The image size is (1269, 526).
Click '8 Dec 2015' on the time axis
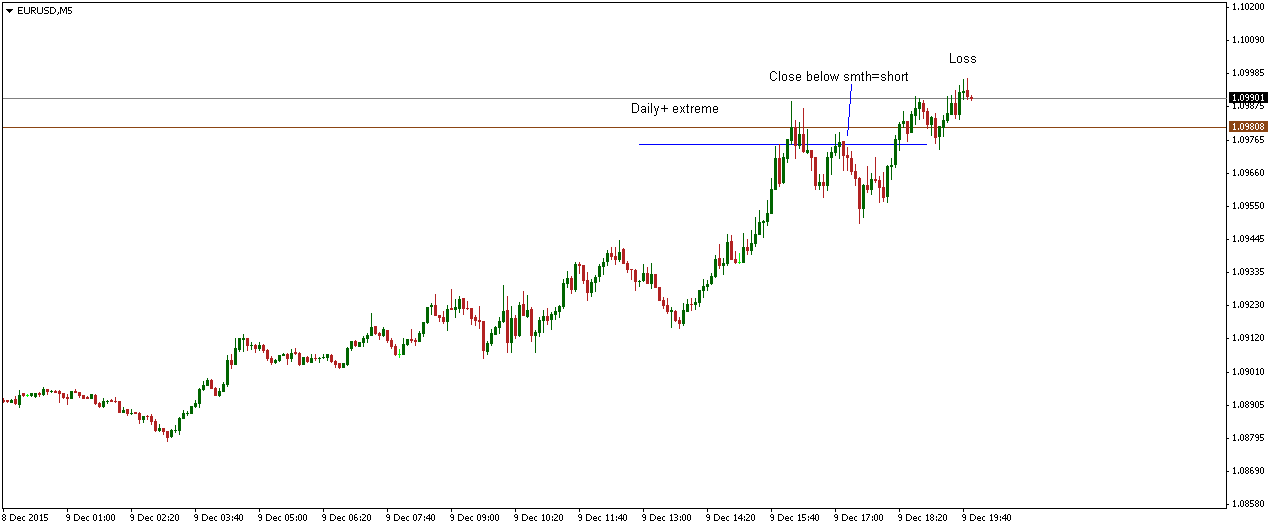point(26,518)
